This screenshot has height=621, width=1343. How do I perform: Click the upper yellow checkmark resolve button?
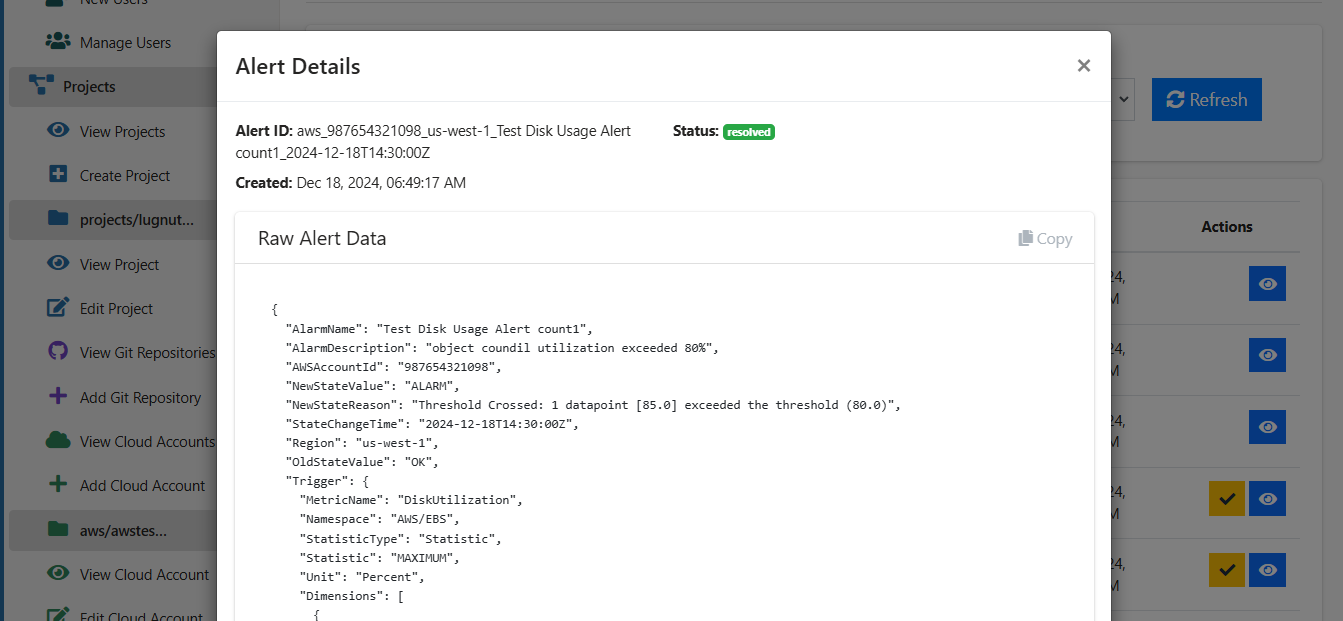click(x=1227, y=498)
